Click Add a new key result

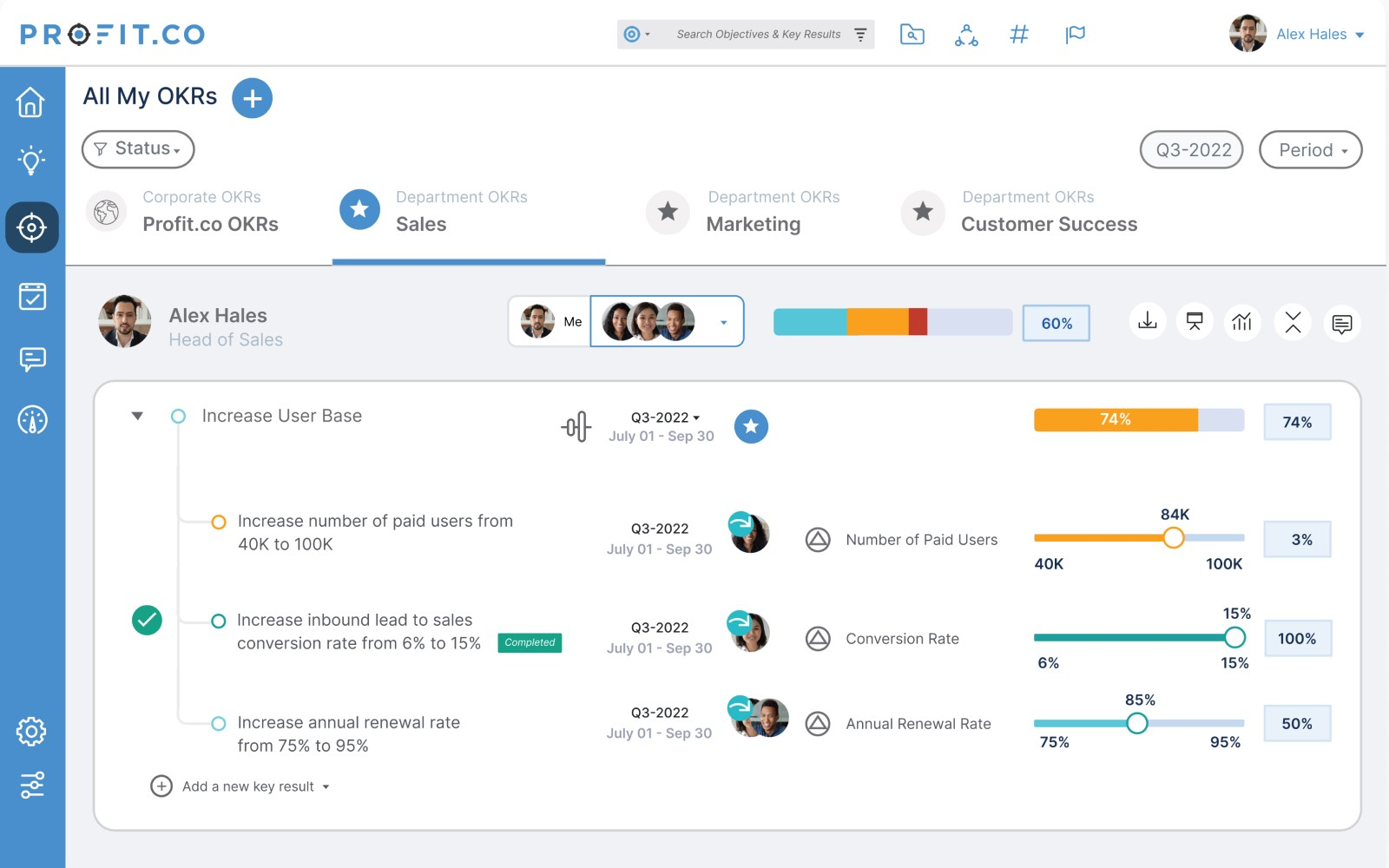(x=247, y=786)
